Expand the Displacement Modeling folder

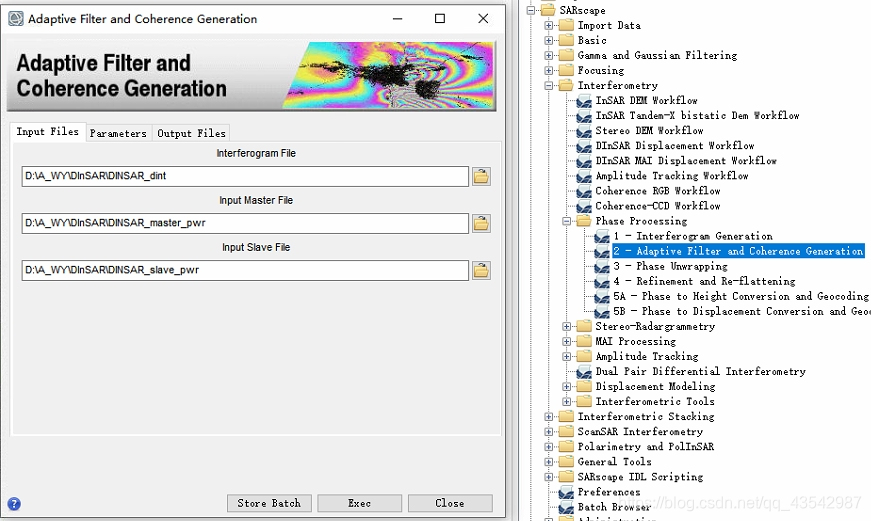click(567, 386)
